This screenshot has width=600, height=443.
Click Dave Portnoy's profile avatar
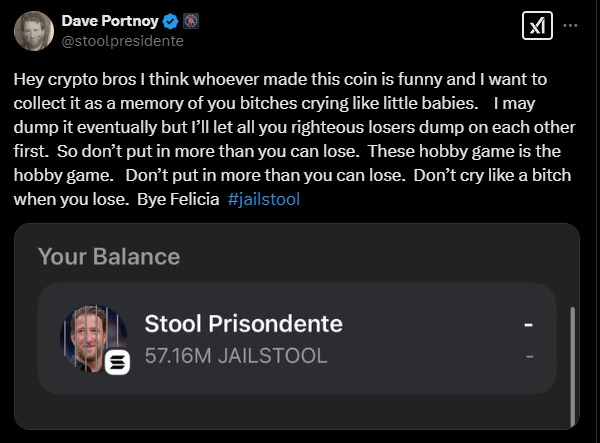point(33,30)
